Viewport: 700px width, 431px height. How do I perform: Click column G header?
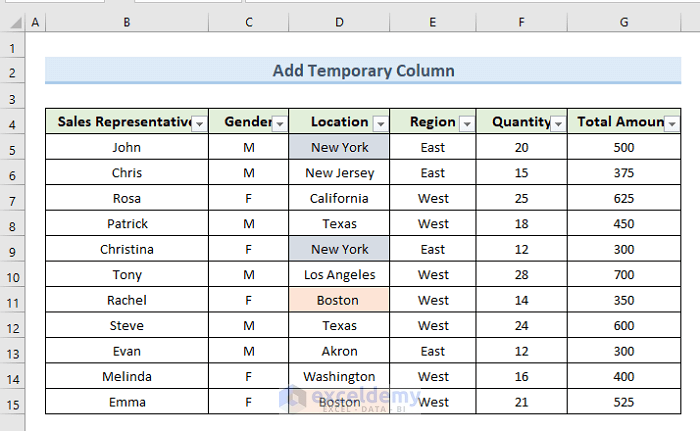[x=624, y=23]
